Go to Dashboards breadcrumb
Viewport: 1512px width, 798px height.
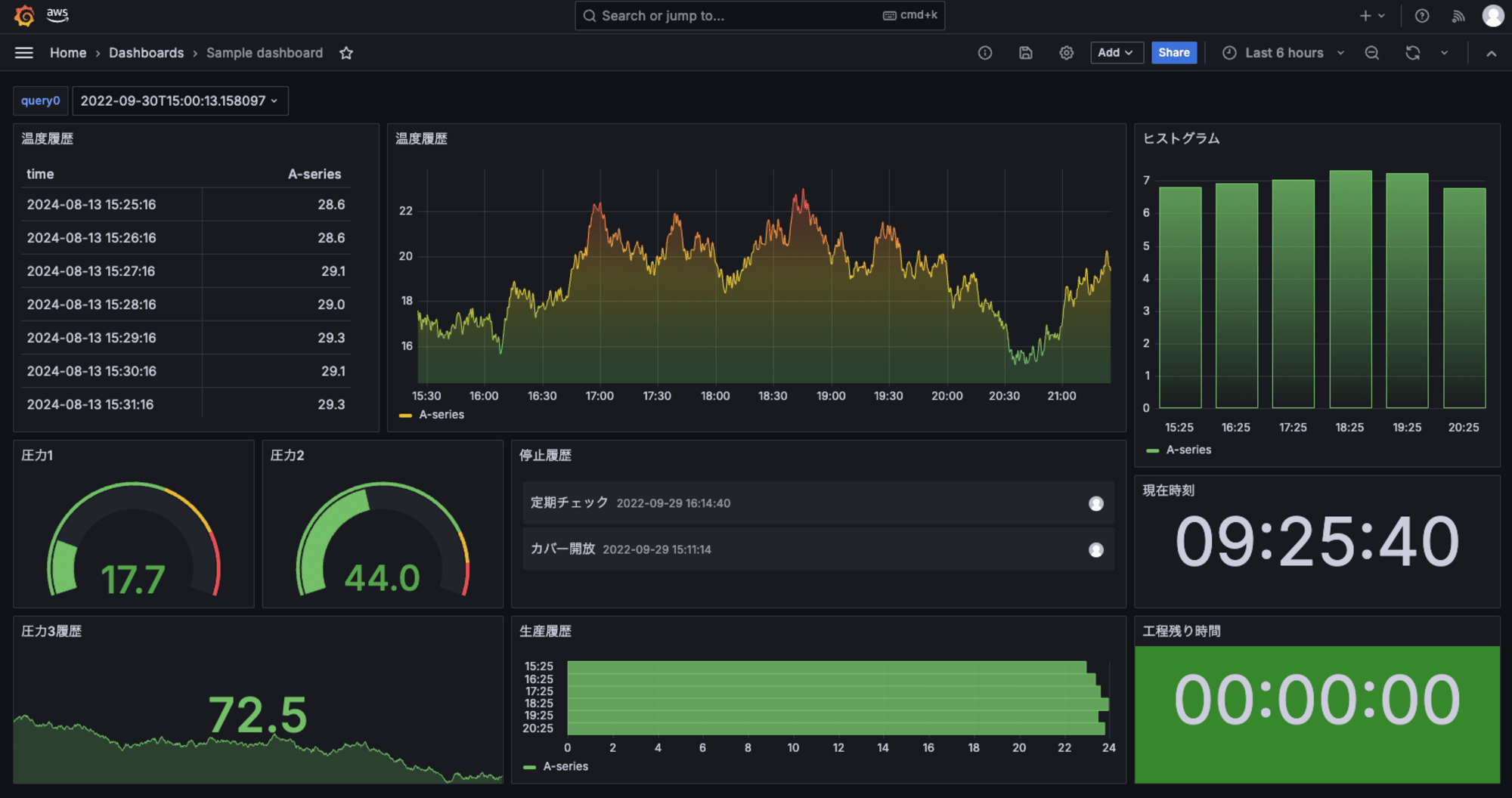[x=147, y=53]
